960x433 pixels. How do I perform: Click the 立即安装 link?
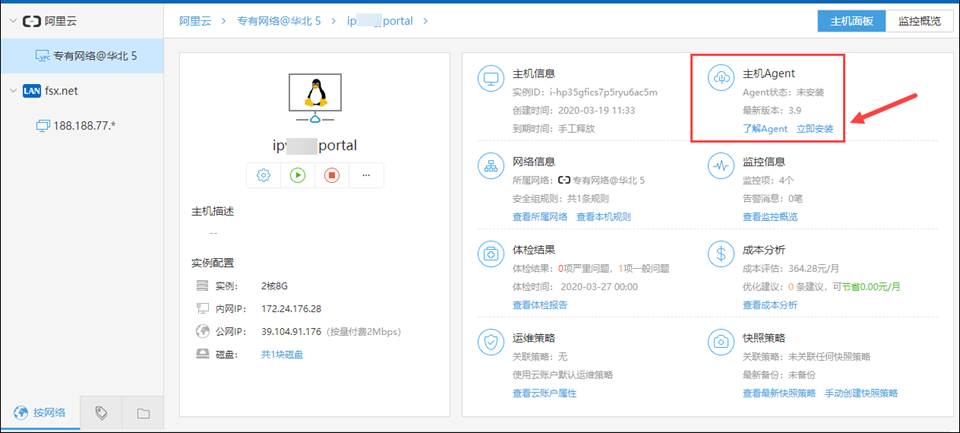[815, 129]
